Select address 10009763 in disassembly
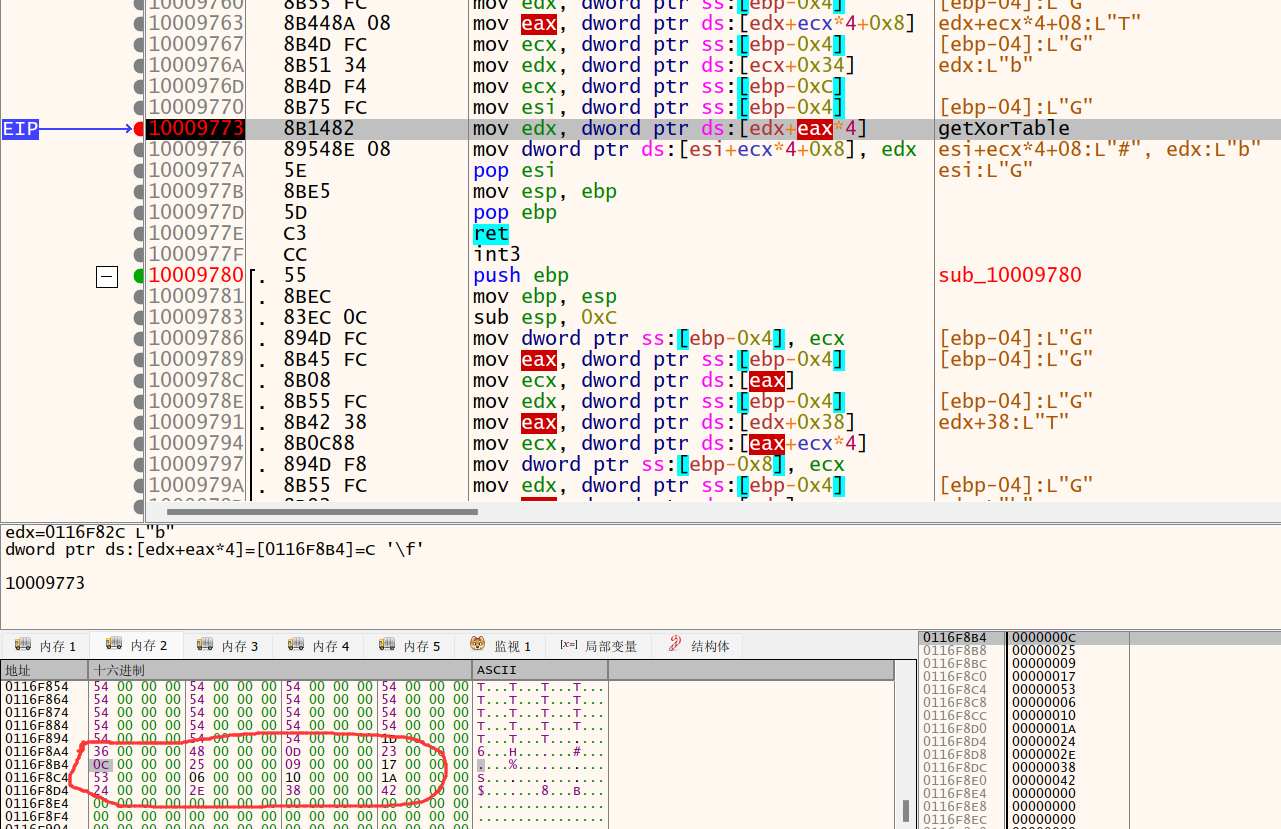Viewport: 1281px width, 829px height. click(x=196, y=24)
